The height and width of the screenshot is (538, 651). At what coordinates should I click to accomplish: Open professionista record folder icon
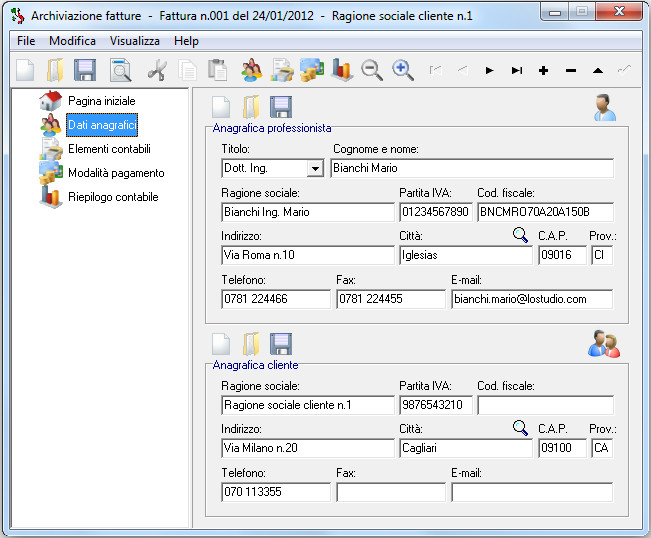click(x=251, y=107)
